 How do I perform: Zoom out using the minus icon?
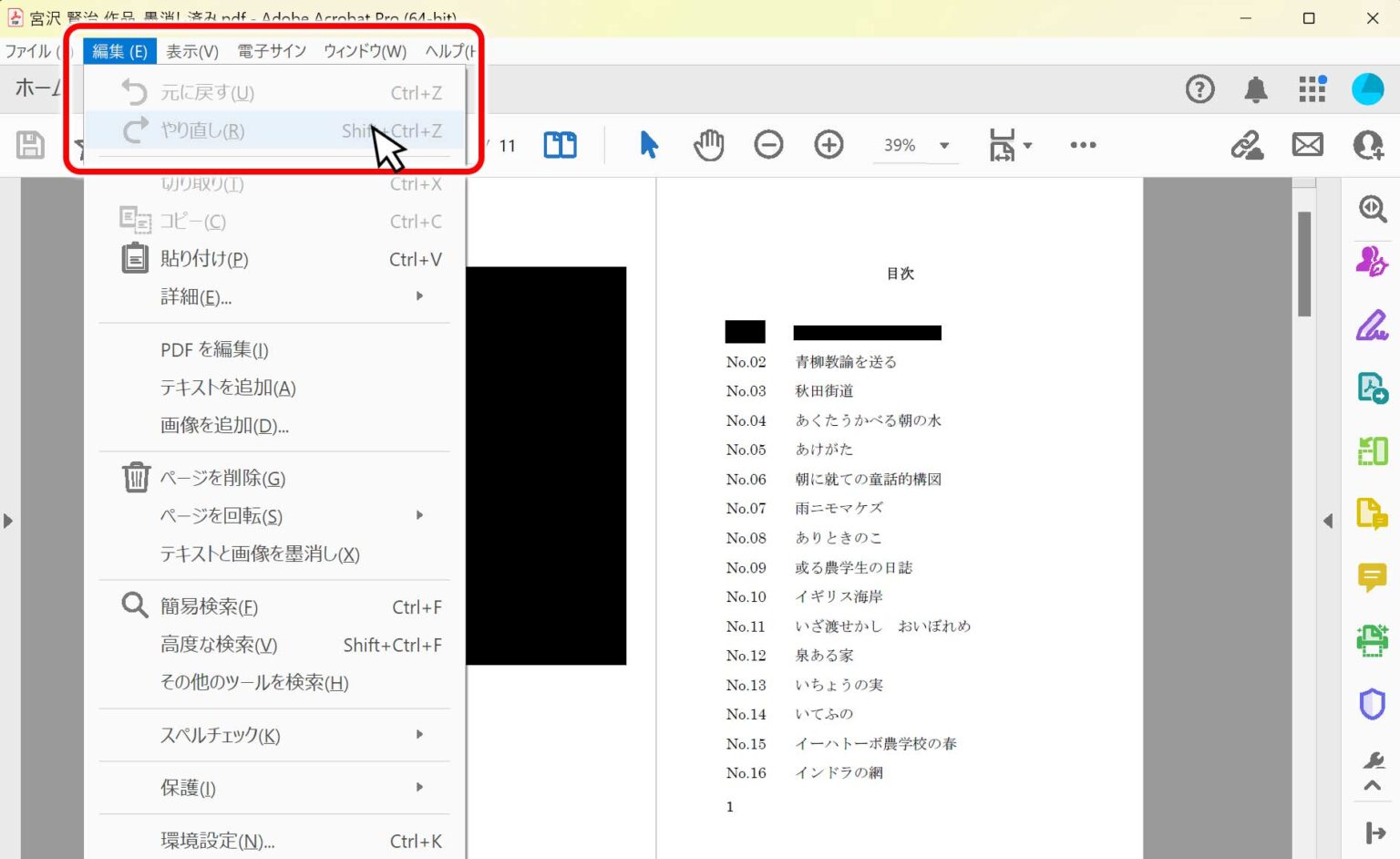768,144
